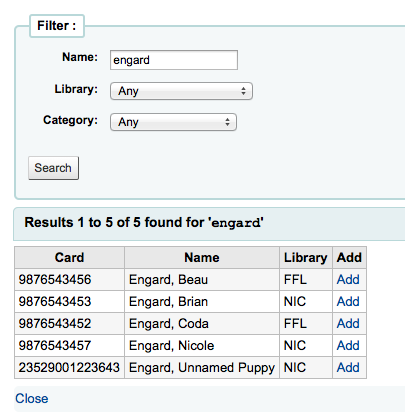This screenshot has height=417, width=405.
Task: Add patron Engard, Beau
Action: [x=348, y=280]
